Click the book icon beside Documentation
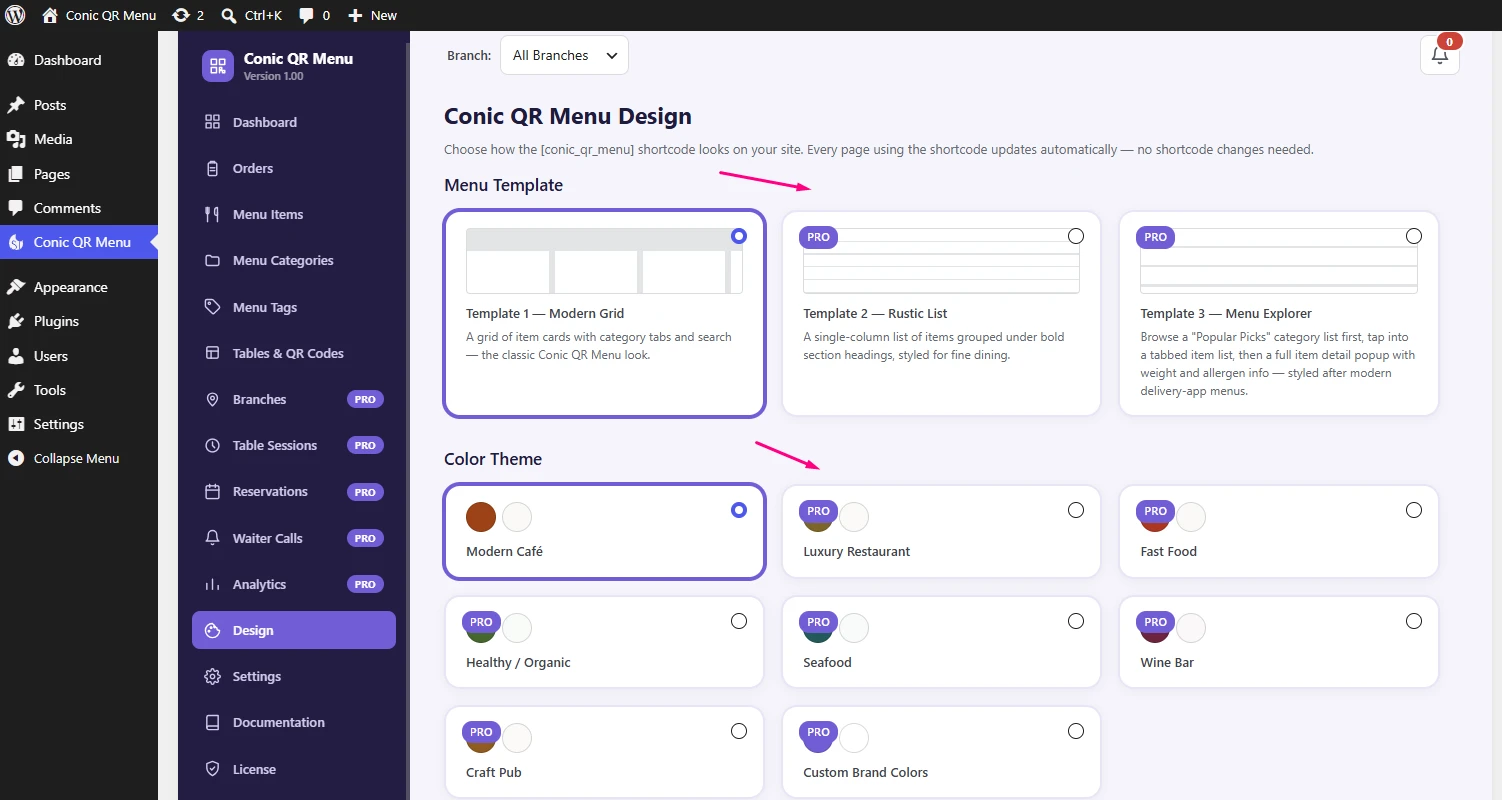Screen dimensions: 1502x800 point(212,722)
